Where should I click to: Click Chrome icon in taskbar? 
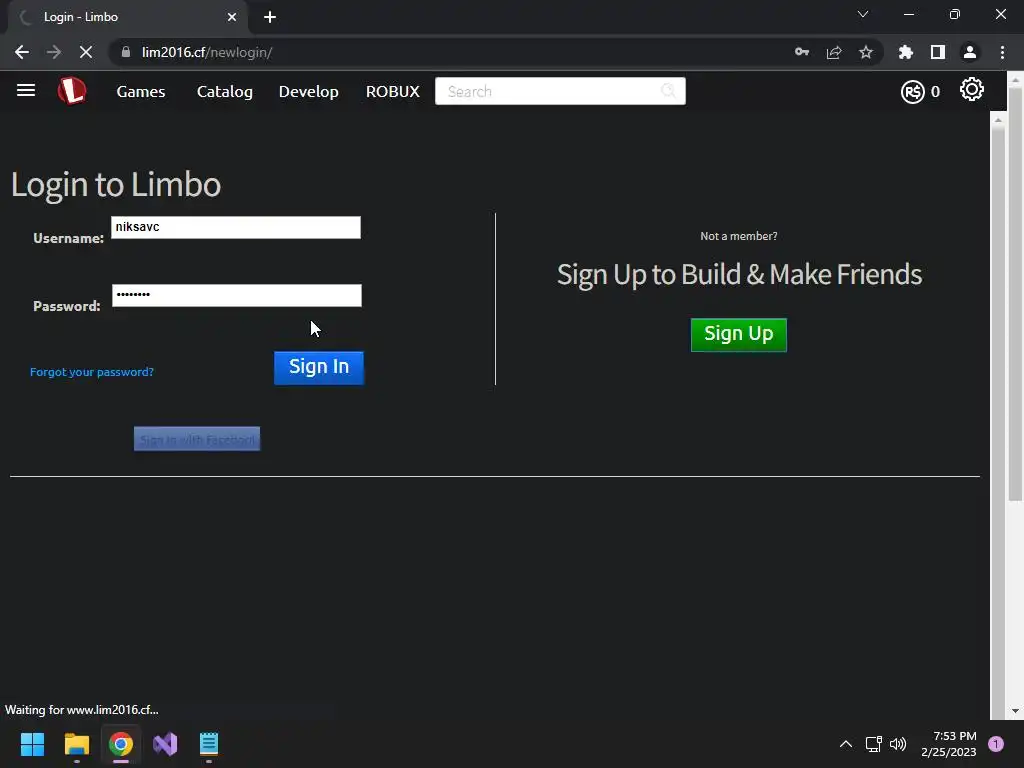pyautogui.click(x=121, y=744)
